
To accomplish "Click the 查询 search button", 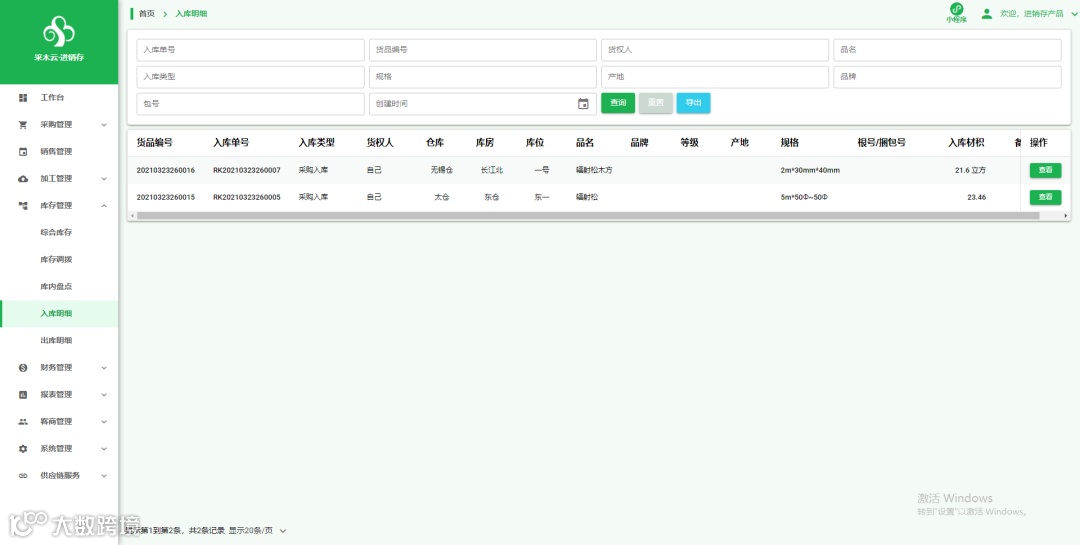I will coord(618,103).
